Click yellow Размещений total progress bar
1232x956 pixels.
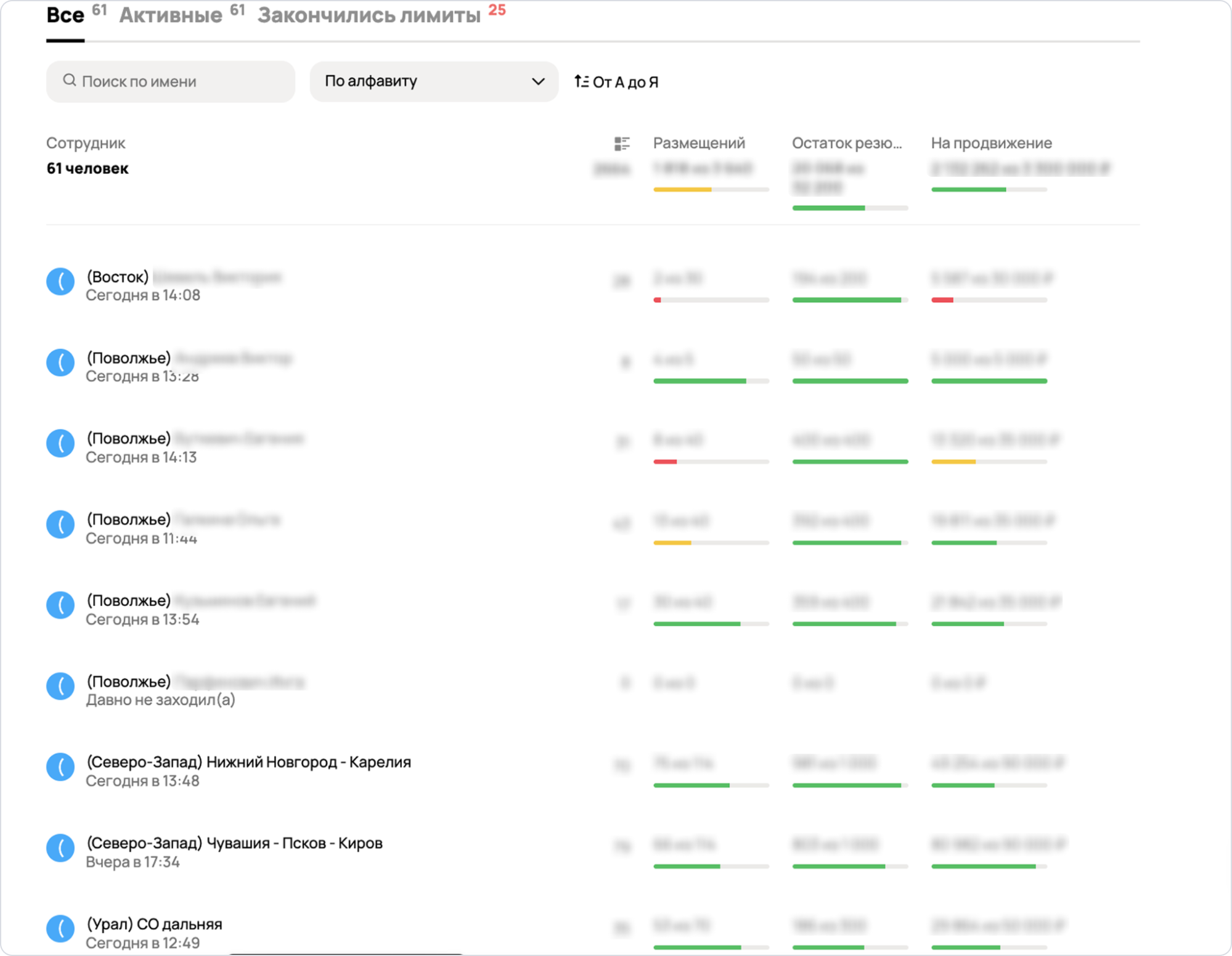click(682, 190)
